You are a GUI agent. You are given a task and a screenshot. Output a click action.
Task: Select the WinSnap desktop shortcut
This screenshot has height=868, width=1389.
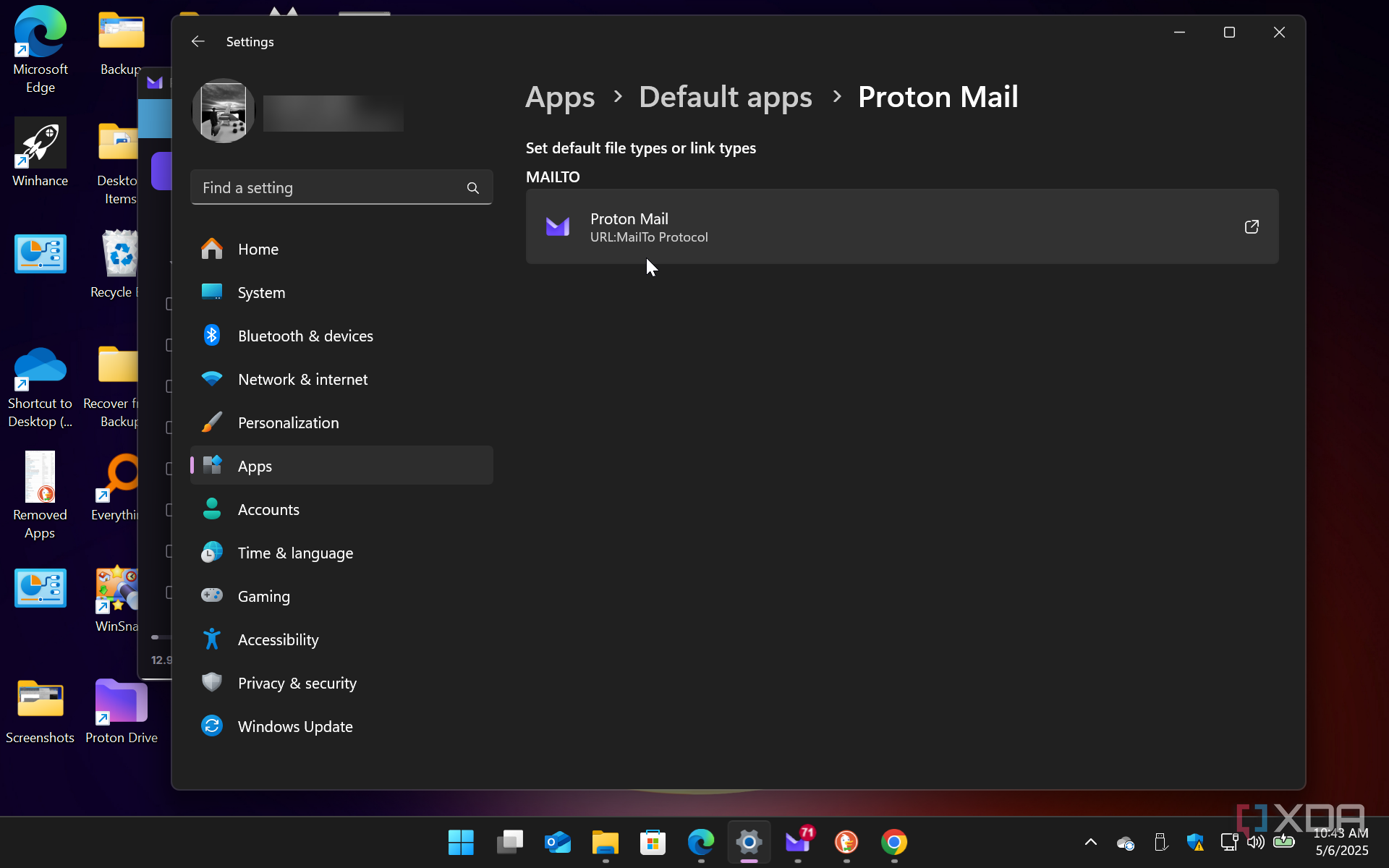pyautogui.click(x=117, y=600)
